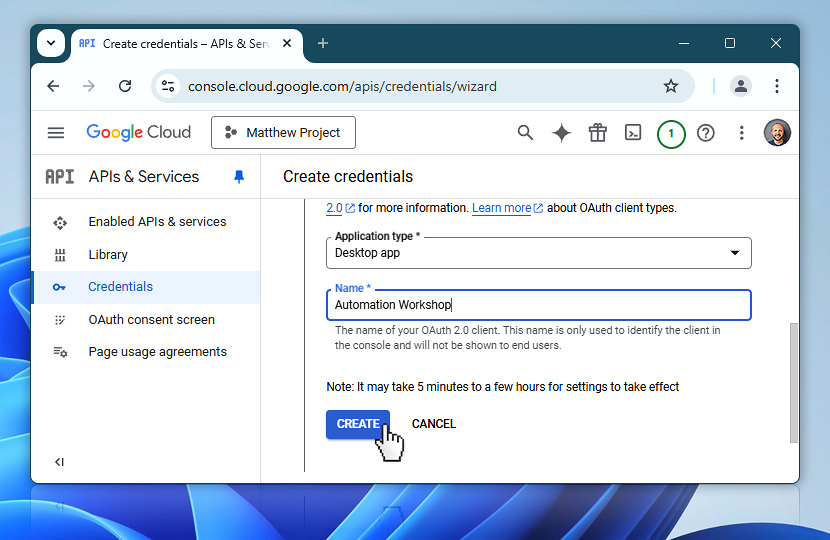Screen dimensions: 830x540
Task: Open the user account avatar
Action: [x=777, y=132]
